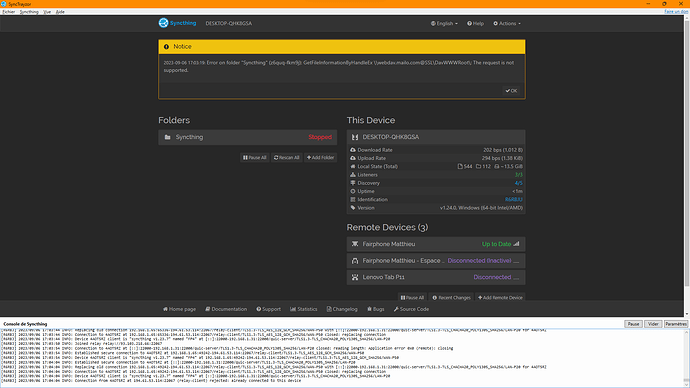This screenshot has height=388, width=690.
Task: Open console Paramètres
Action: tap(676, 324)
